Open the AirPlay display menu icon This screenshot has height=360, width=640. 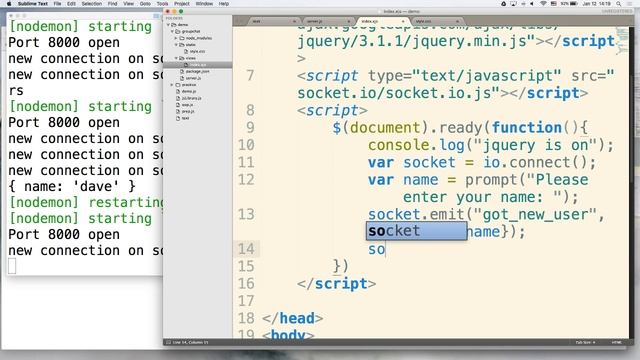click(x=513, y=4)
